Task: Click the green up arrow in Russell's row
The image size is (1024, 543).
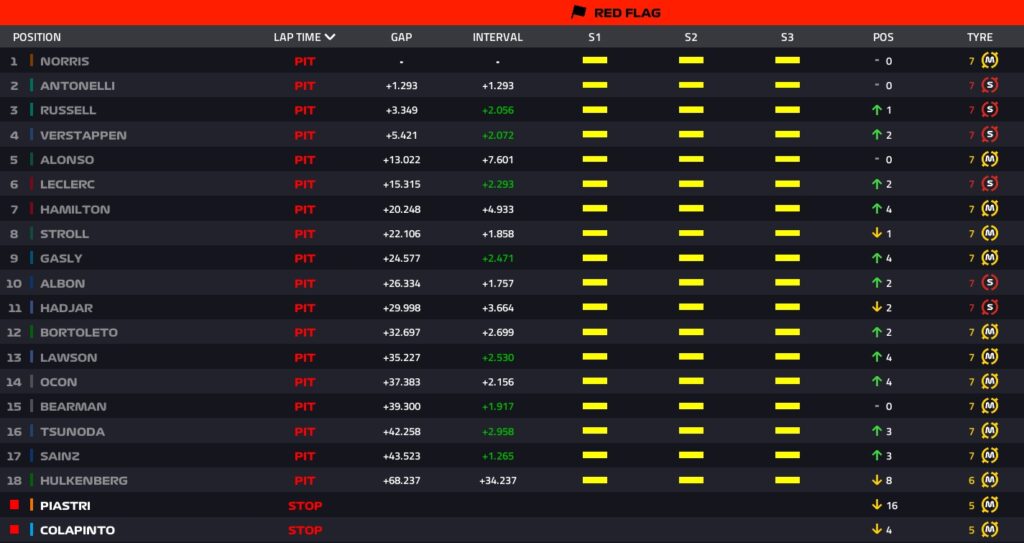Action: click(x=876, y=110)
